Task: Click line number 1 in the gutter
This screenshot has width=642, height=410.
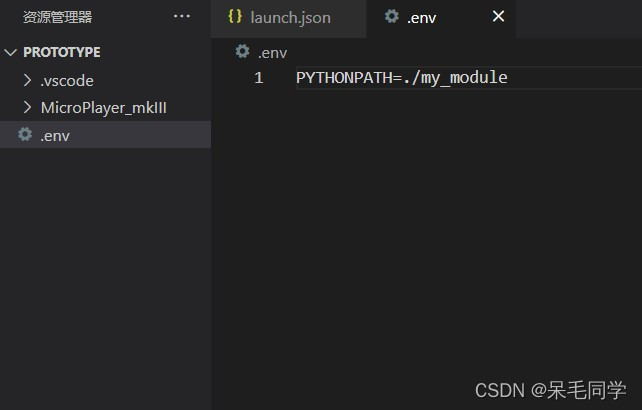Action: pos(259,78)
